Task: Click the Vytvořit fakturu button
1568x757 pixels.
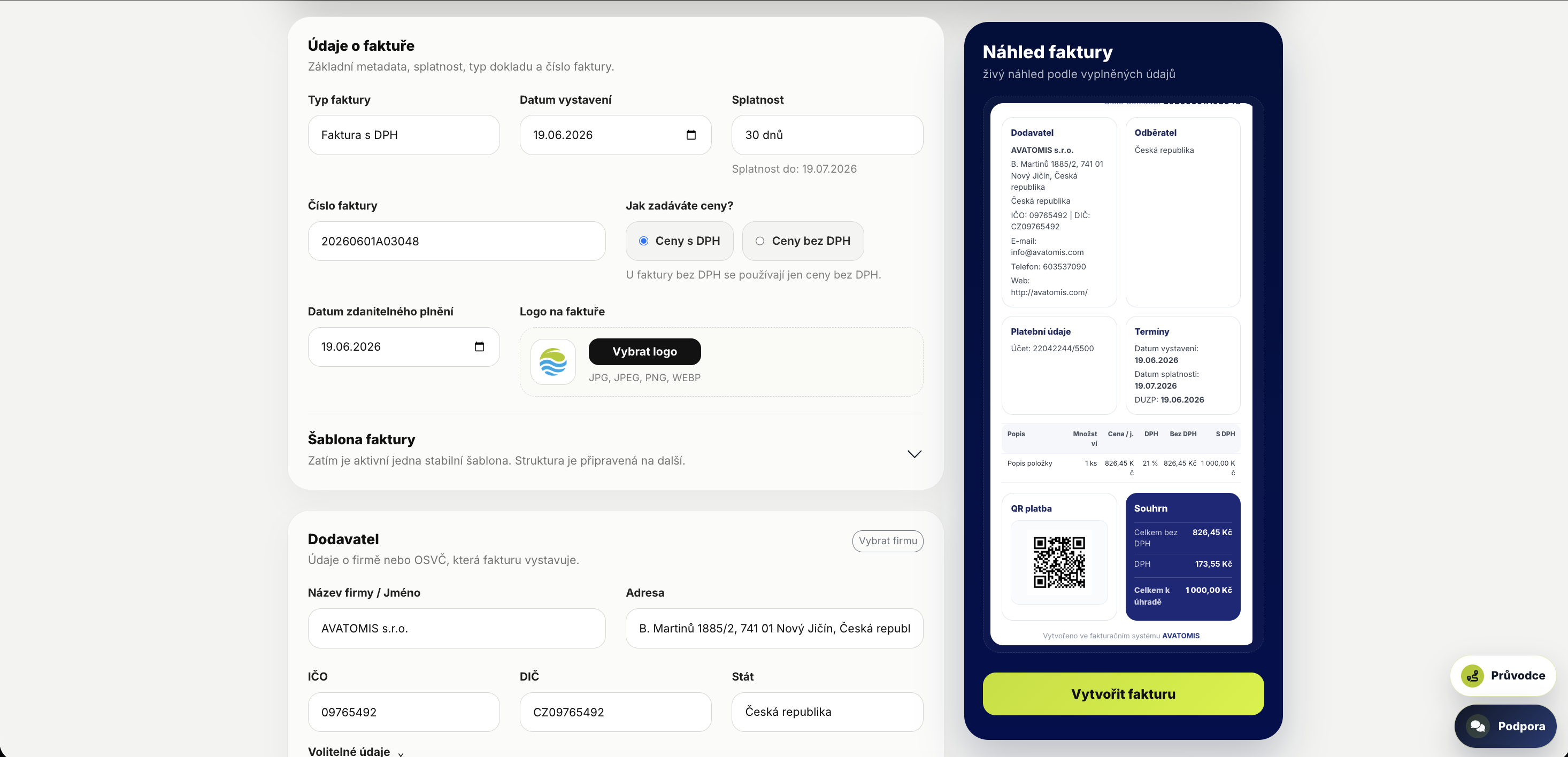Action: (1123, 694)
